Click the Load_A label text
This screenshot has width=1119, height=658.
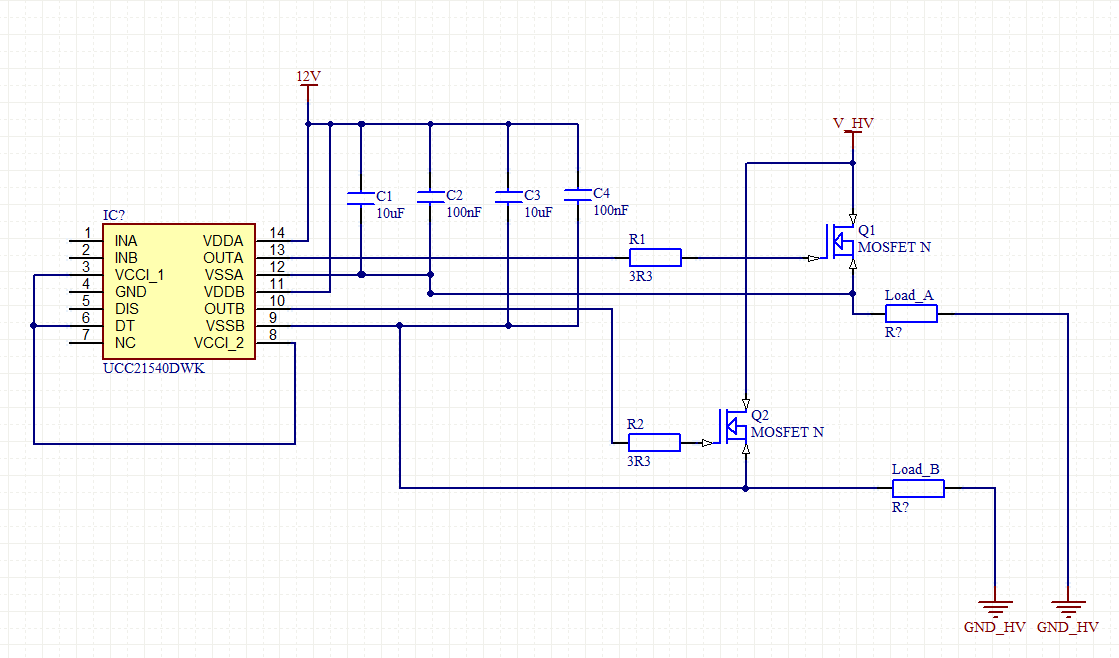pyautogui.click(x=909, y=295)
